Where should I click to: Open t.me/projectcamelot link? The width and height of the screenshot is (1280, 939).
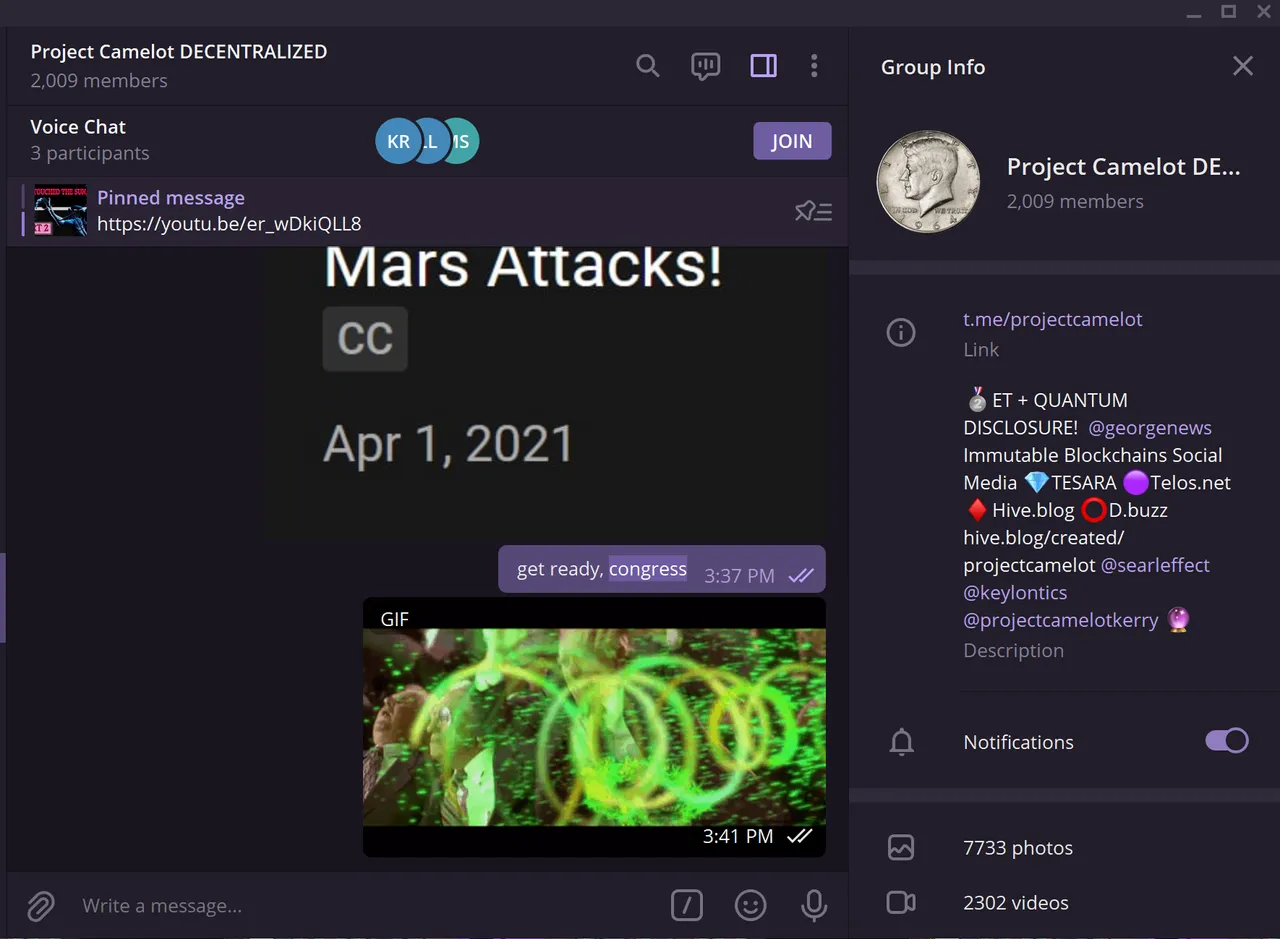(x=1052, y=319)
